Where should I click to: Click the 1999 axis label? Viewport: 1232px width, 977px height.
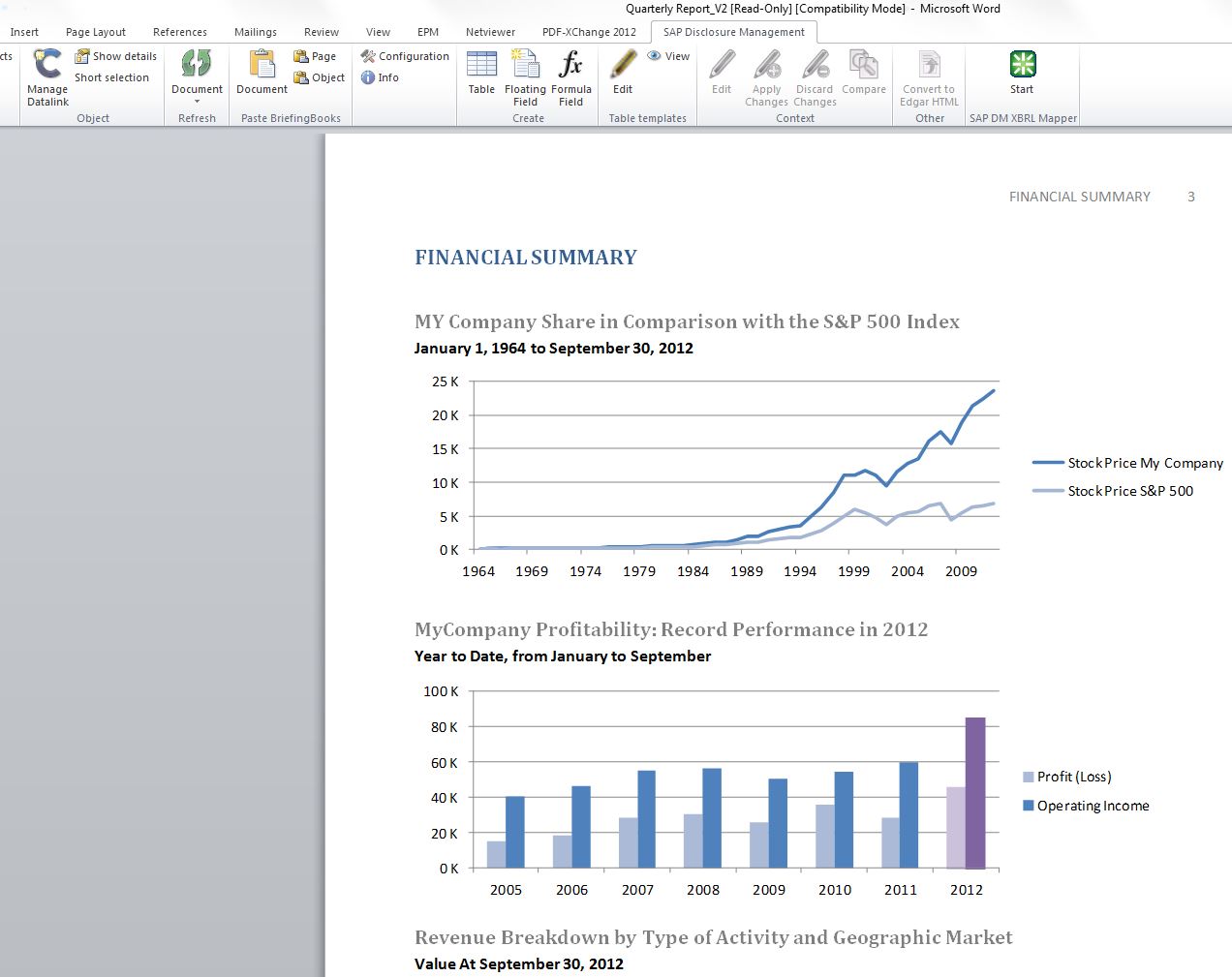[x=853, y=571]
